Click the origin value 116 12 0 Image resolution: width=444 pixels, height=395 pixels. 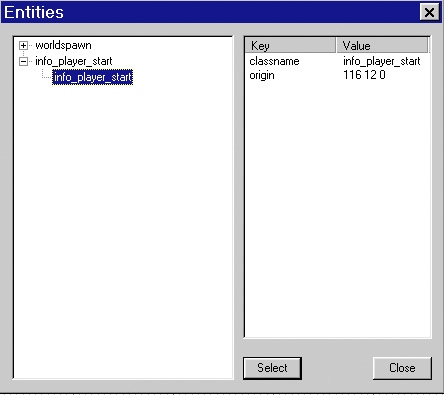click(364, 75)
